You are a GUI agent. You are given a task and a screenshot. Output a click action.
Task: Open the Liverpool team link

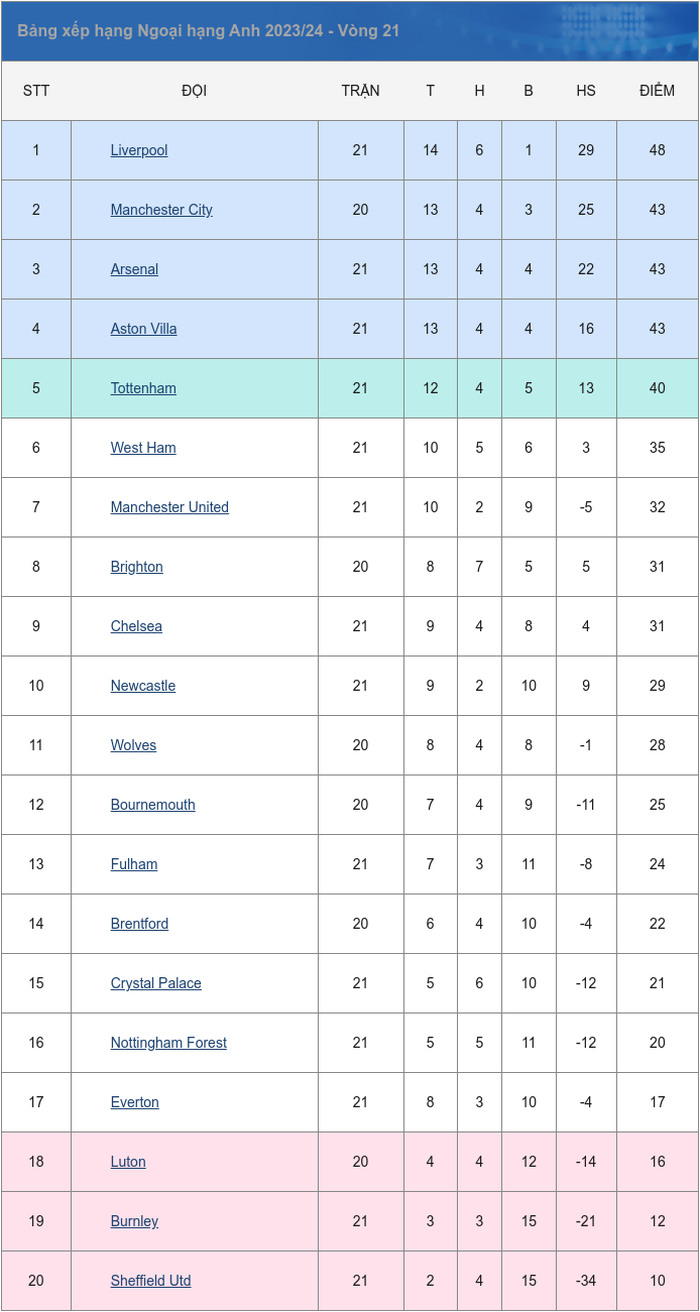pos(139,150)
